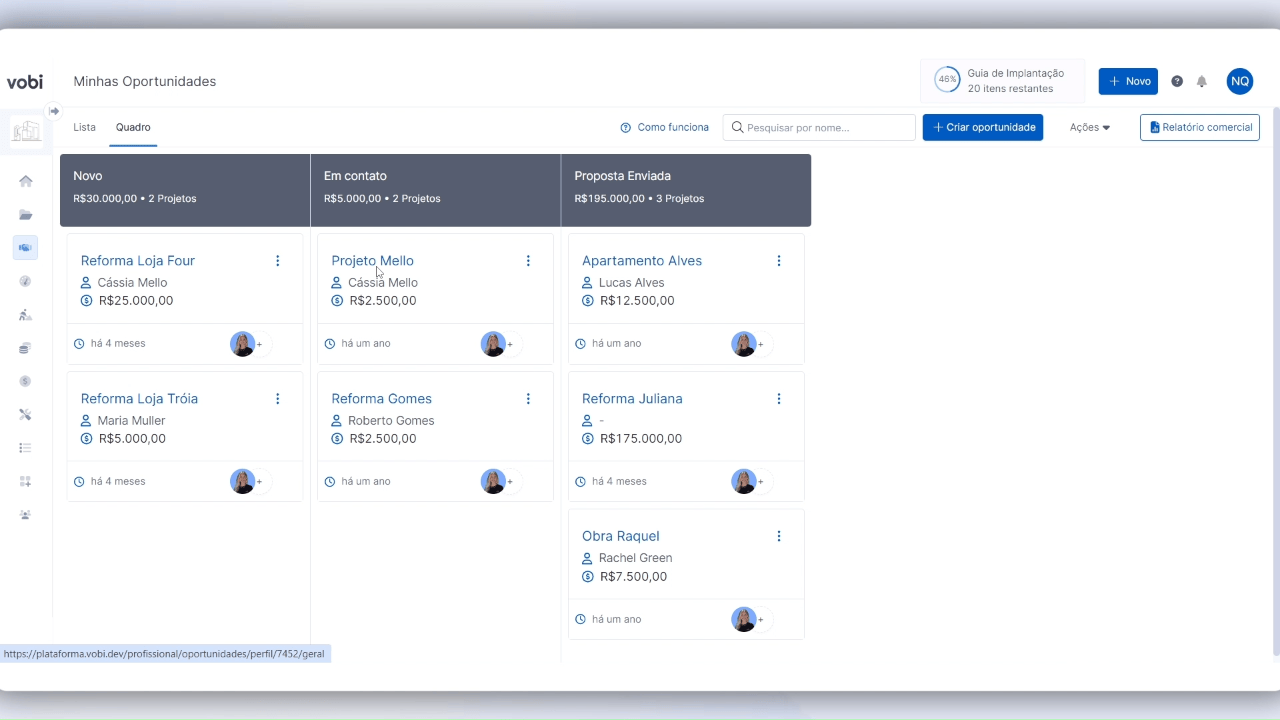Open the coins stack sidebar icon
The image size is (1280, 720).
point(26,348)
